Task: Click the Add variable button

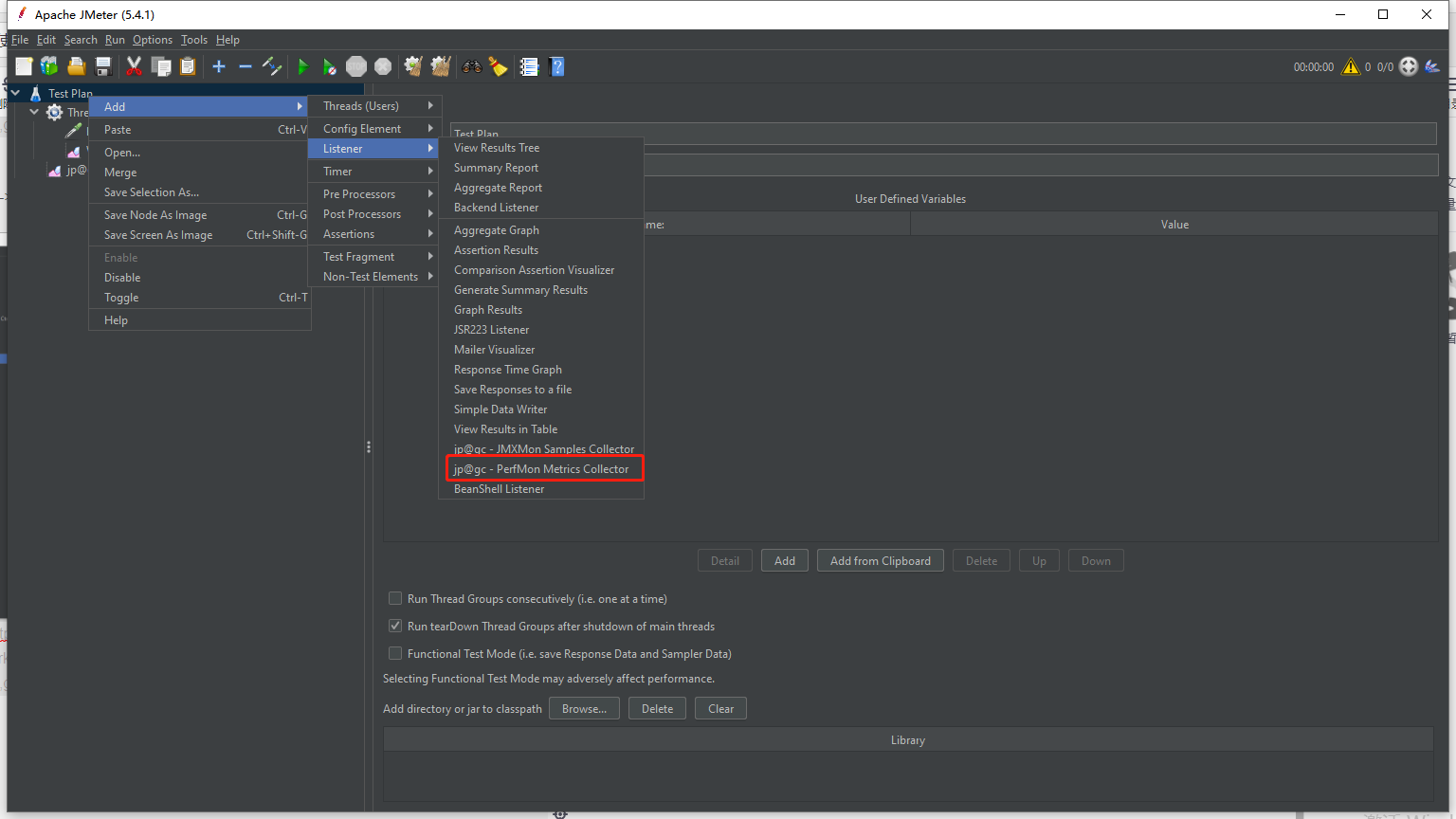Action: click(x=785, y=560)
